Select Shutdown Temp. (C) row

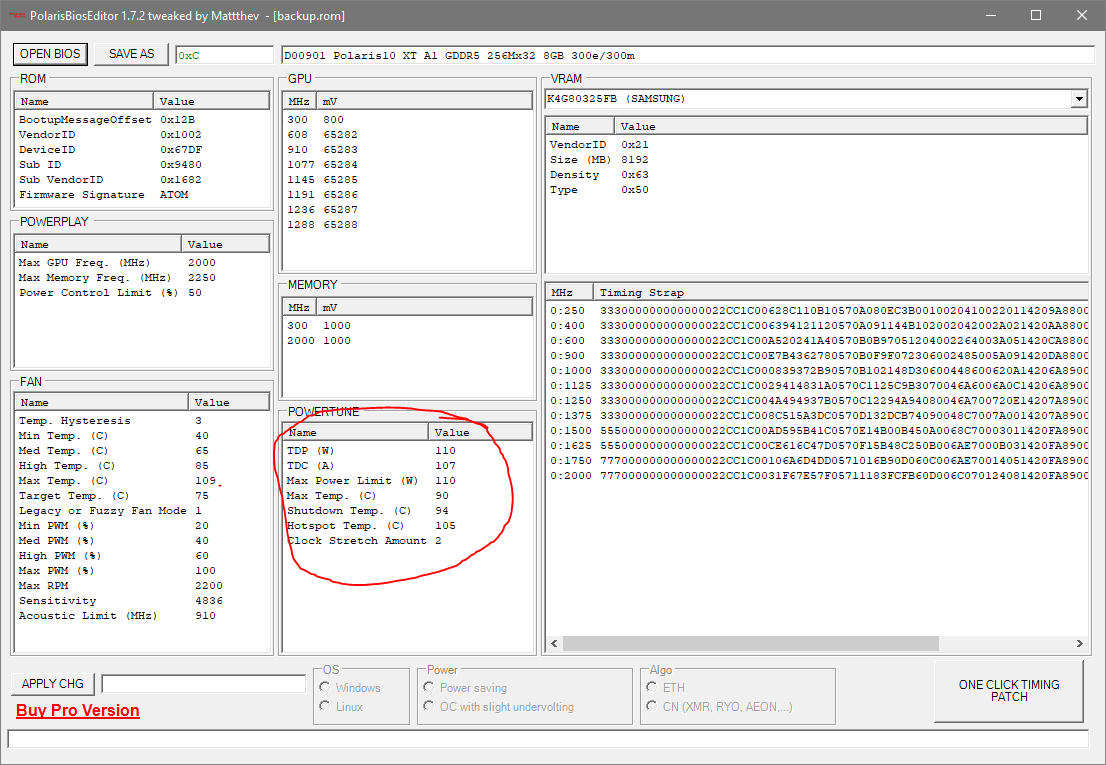tap(407, 510)
